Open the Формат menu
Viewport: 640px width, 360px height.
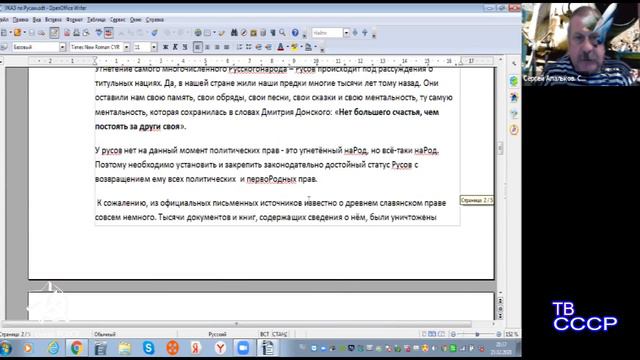[x=74, y=20]
